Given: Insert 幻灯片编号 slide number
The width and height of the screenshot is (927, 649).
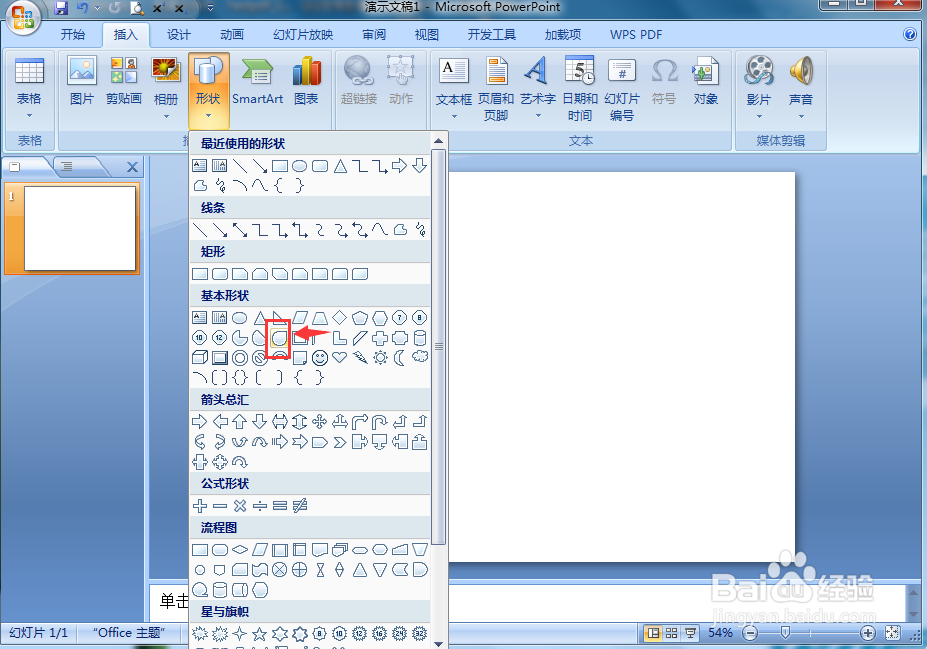Looking at the screenshot, I should pos(622,89).
